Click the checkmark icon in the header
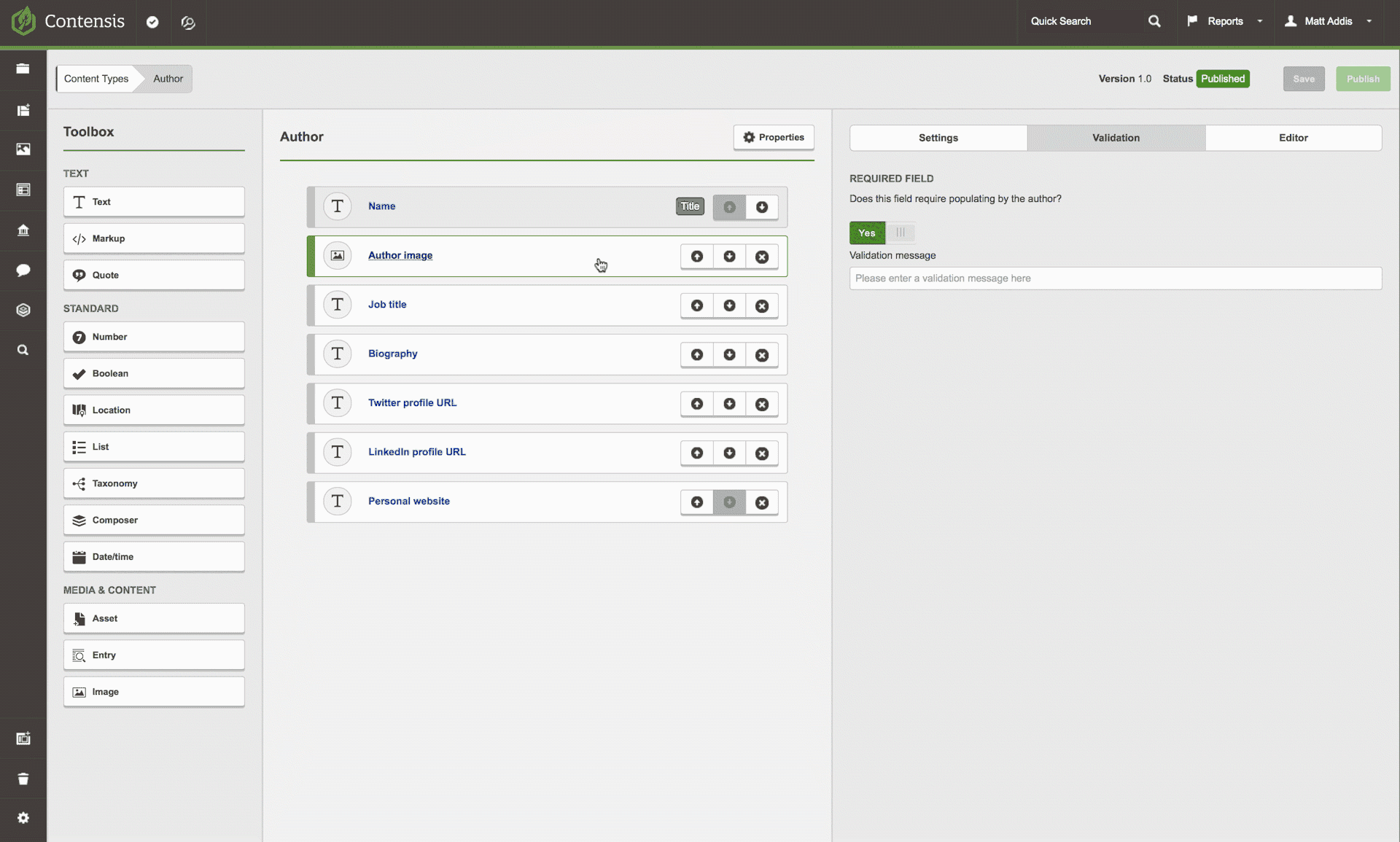Image resolution: width=1400 pixels, height=842 pixels. pos(152,22)
